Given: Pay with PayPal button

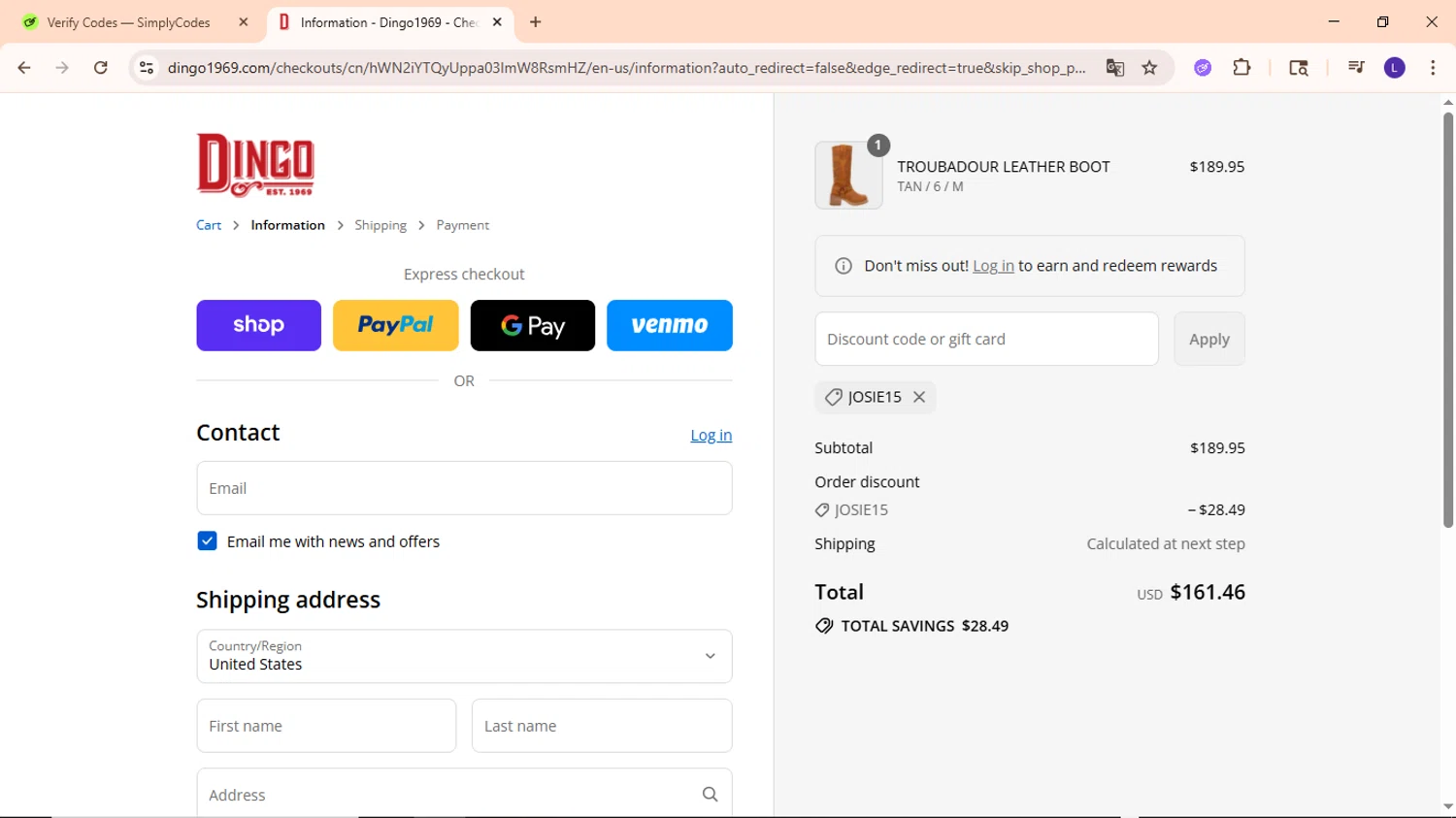Looking at the screenshot, I should (x=395, y=325).
